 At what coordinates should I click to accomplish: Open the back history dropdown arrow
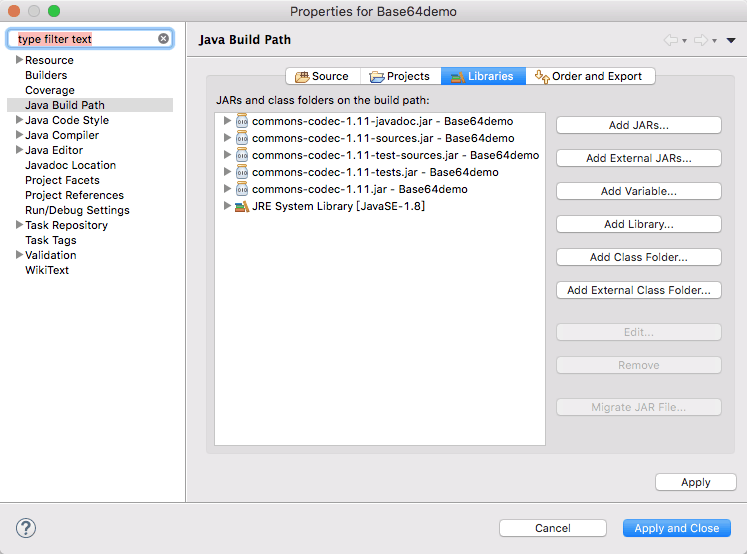click(x=685, y=41)
